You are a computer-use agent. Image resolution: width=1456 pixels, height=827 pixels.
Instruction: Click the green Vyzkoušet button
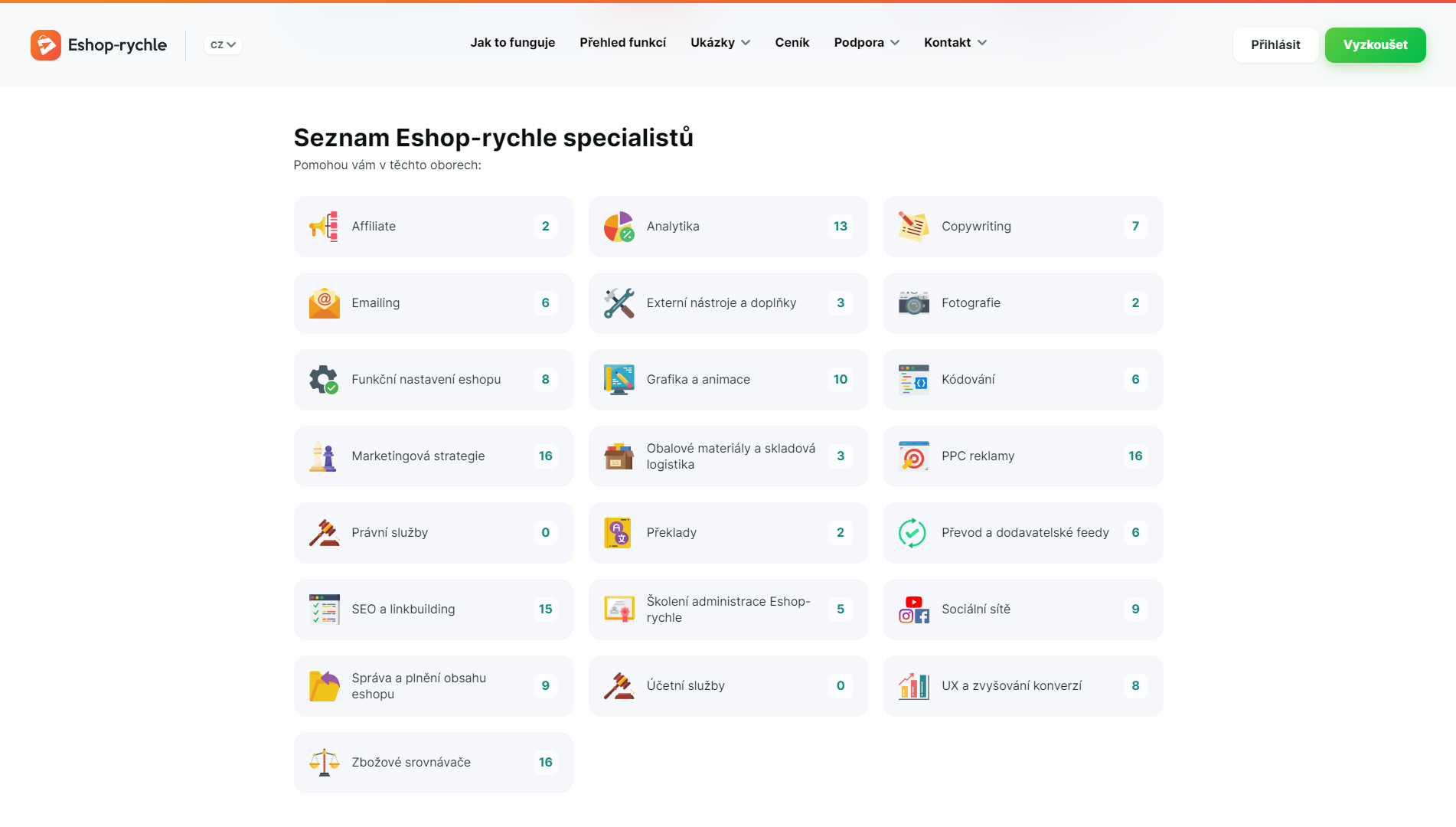[1375, 45]
